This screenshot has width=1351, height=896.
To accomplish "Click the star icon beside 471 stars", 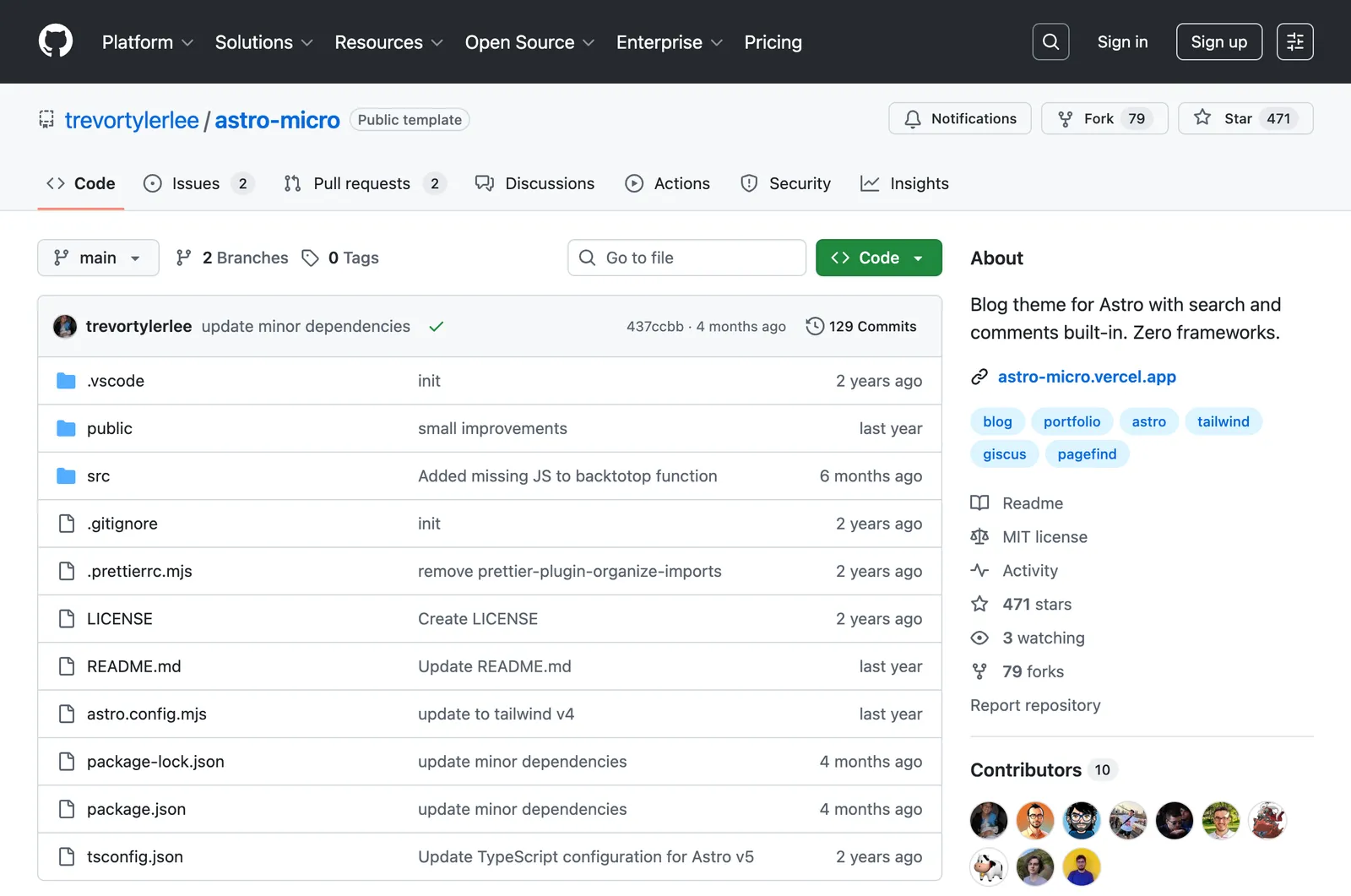I will [x=979, y=604].
